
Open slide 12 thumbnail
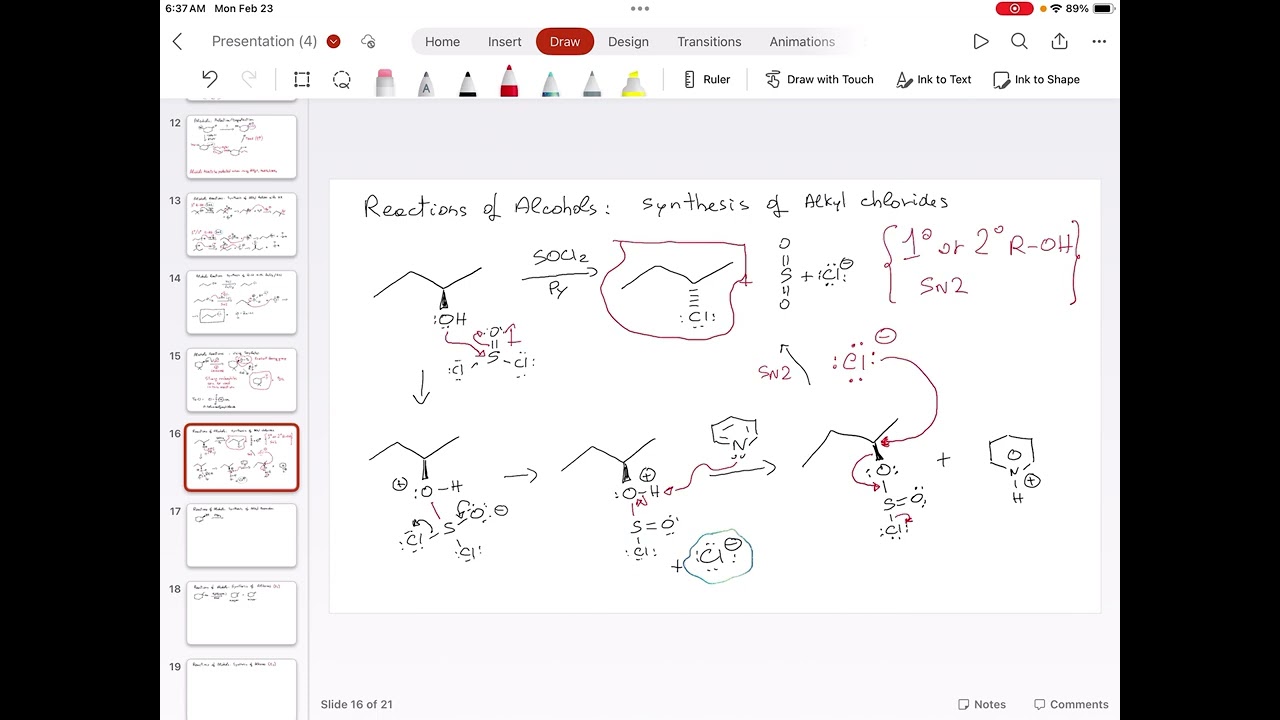pos(242,147)
